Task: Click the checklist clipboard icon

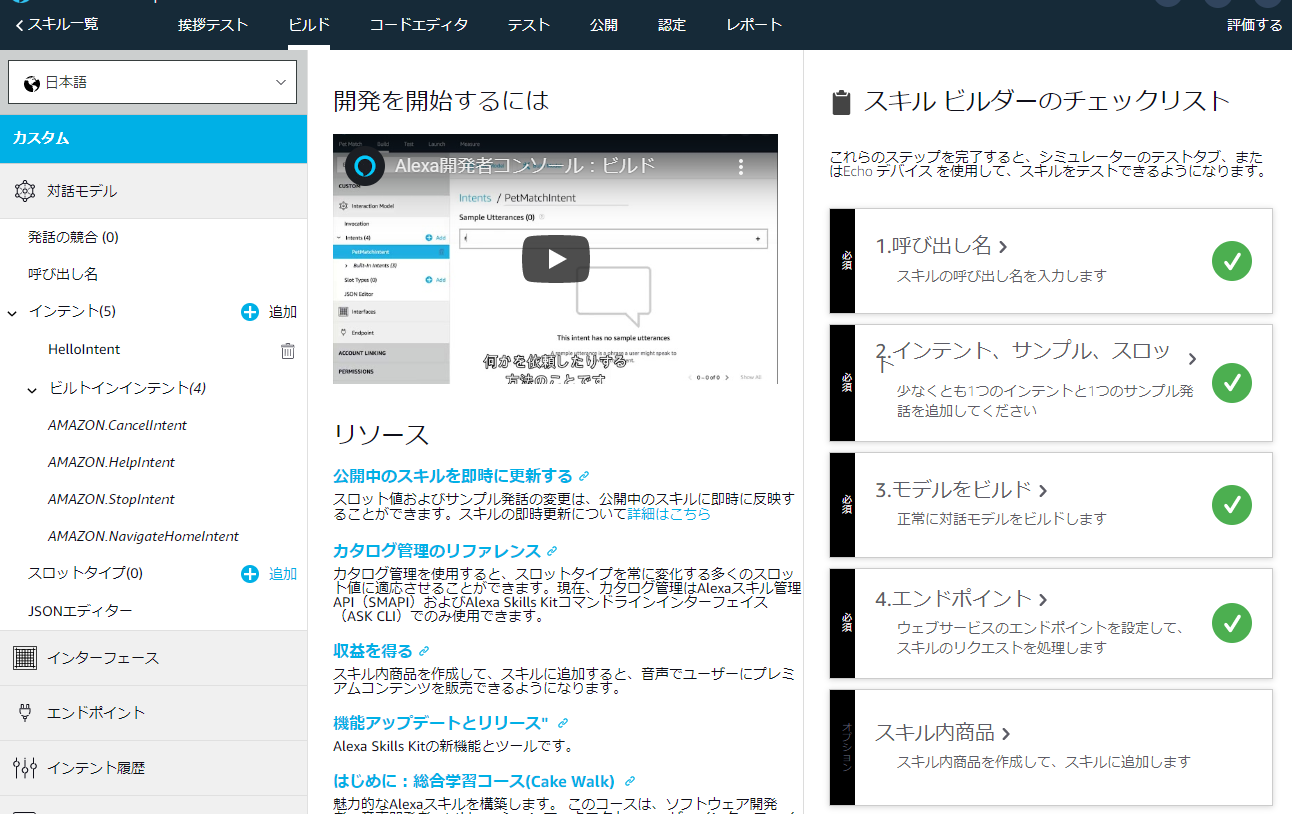Action: pyautogui.click(x=842, y=103)
